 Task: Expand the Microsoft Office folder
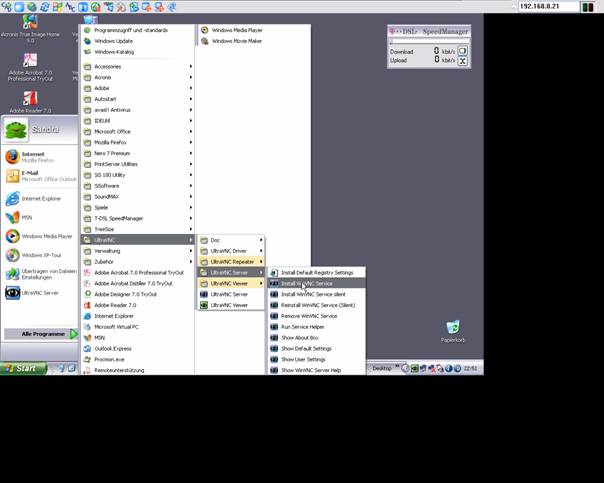point(138,132)
